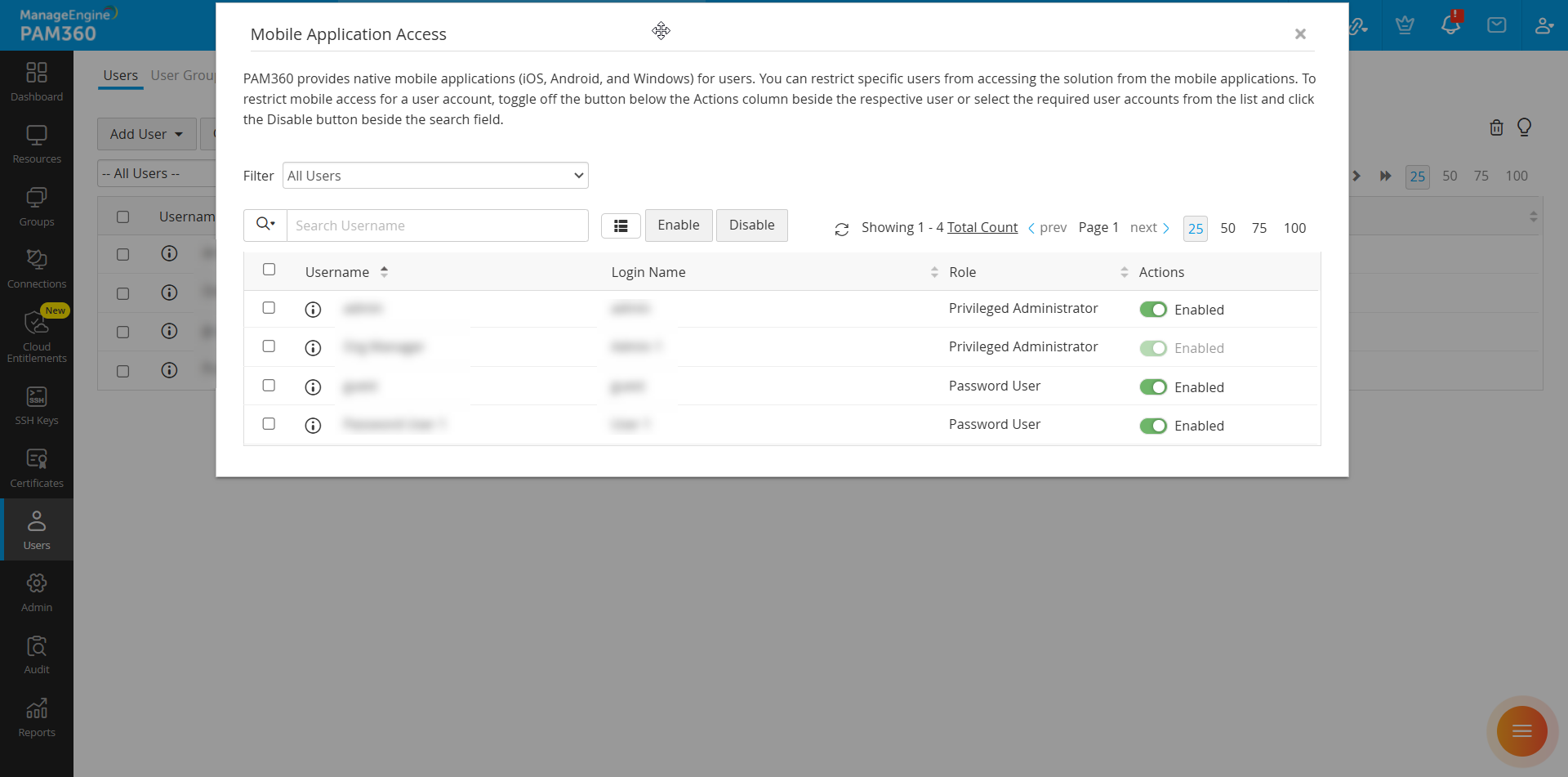Image resolution: width=1568 pixels, height=777 pixels.
Task: Navigate to Connections in the sidebar
Action: point(36,267)
